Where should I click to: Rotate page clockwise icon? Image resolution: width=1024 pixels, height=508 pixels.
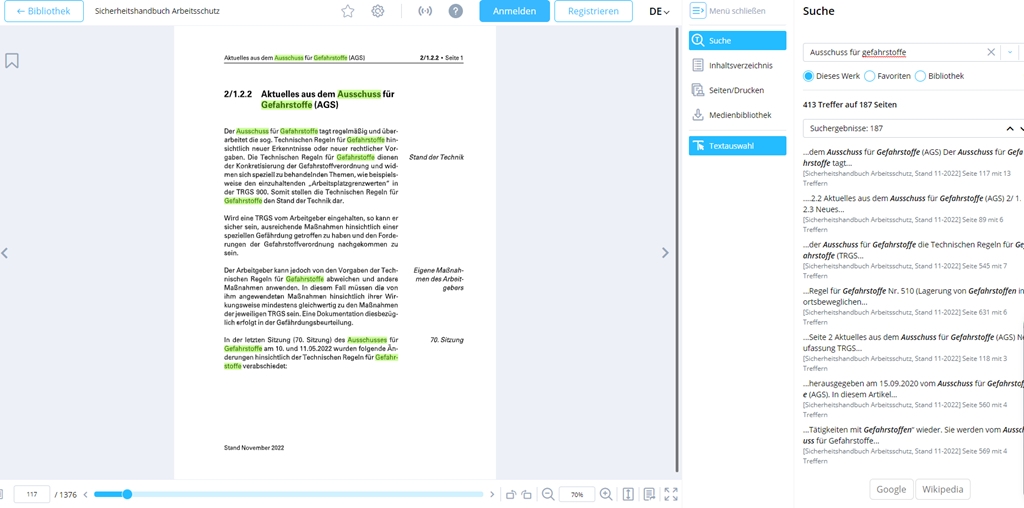[526, 494]
